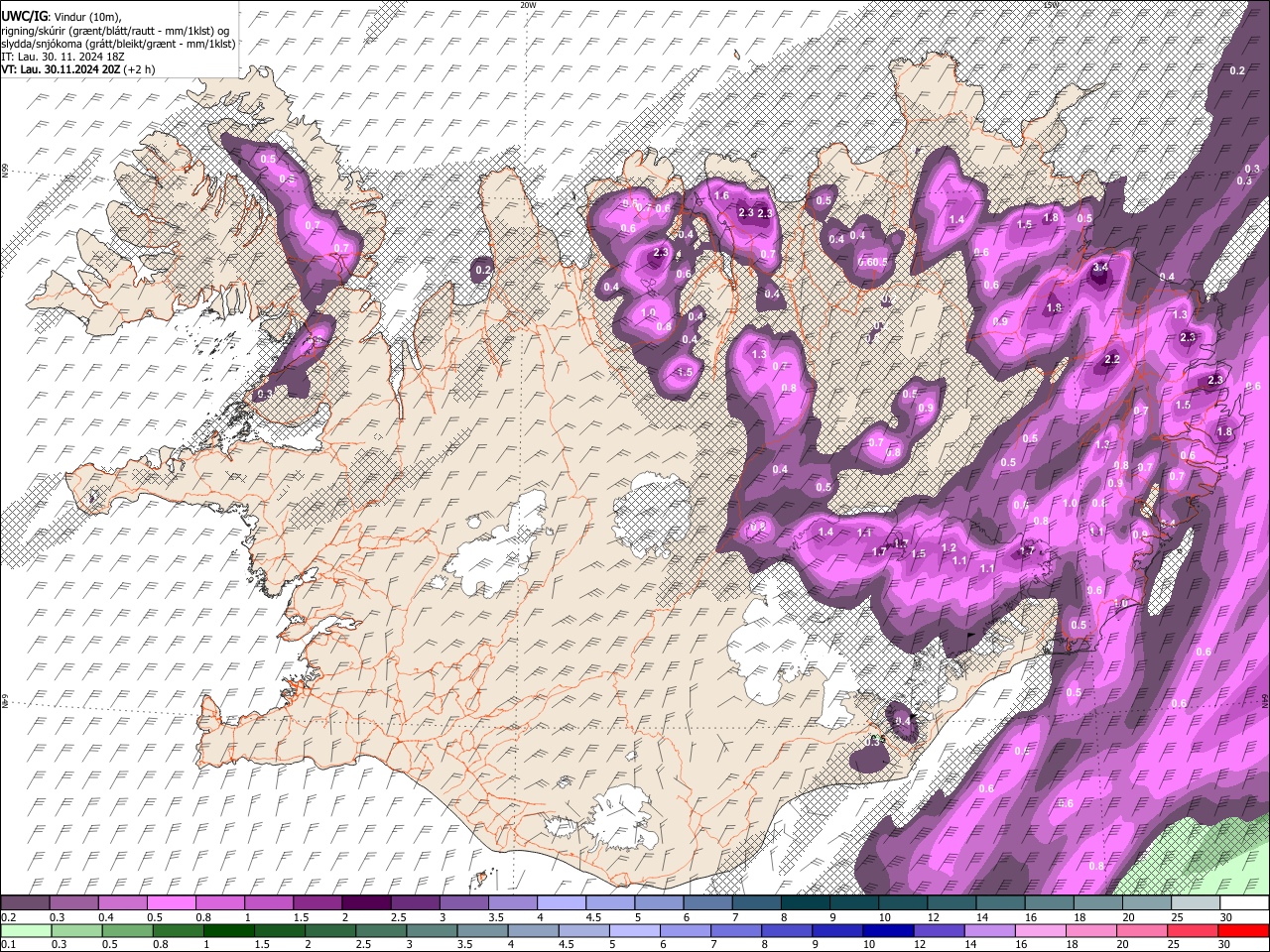1270x952 pixels.
Task: Click the deep blue bottom-row swatch between 10 and 12
Action: [x=888, y=930]
